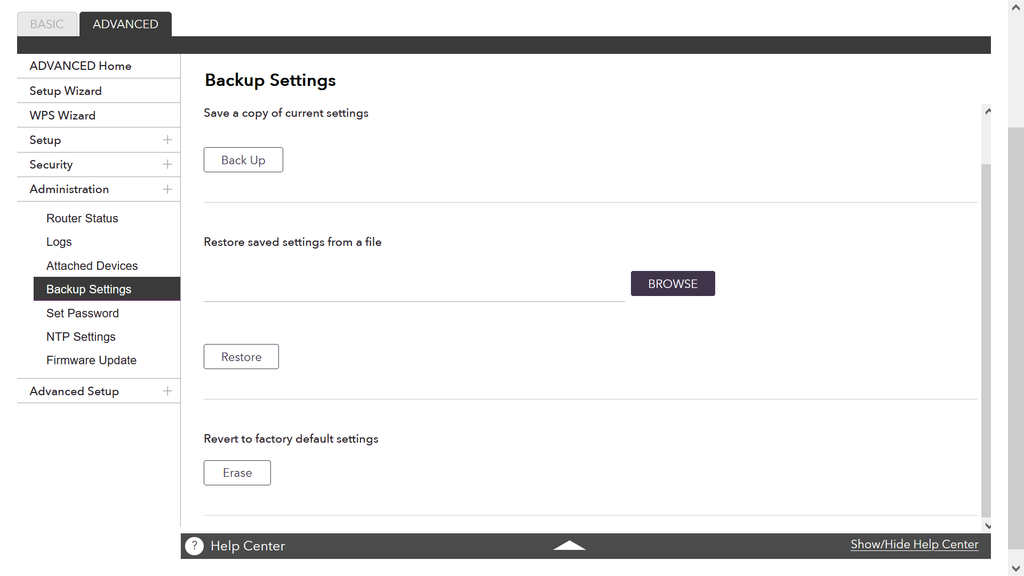Open the Firmware Update page

click(91, 360)
